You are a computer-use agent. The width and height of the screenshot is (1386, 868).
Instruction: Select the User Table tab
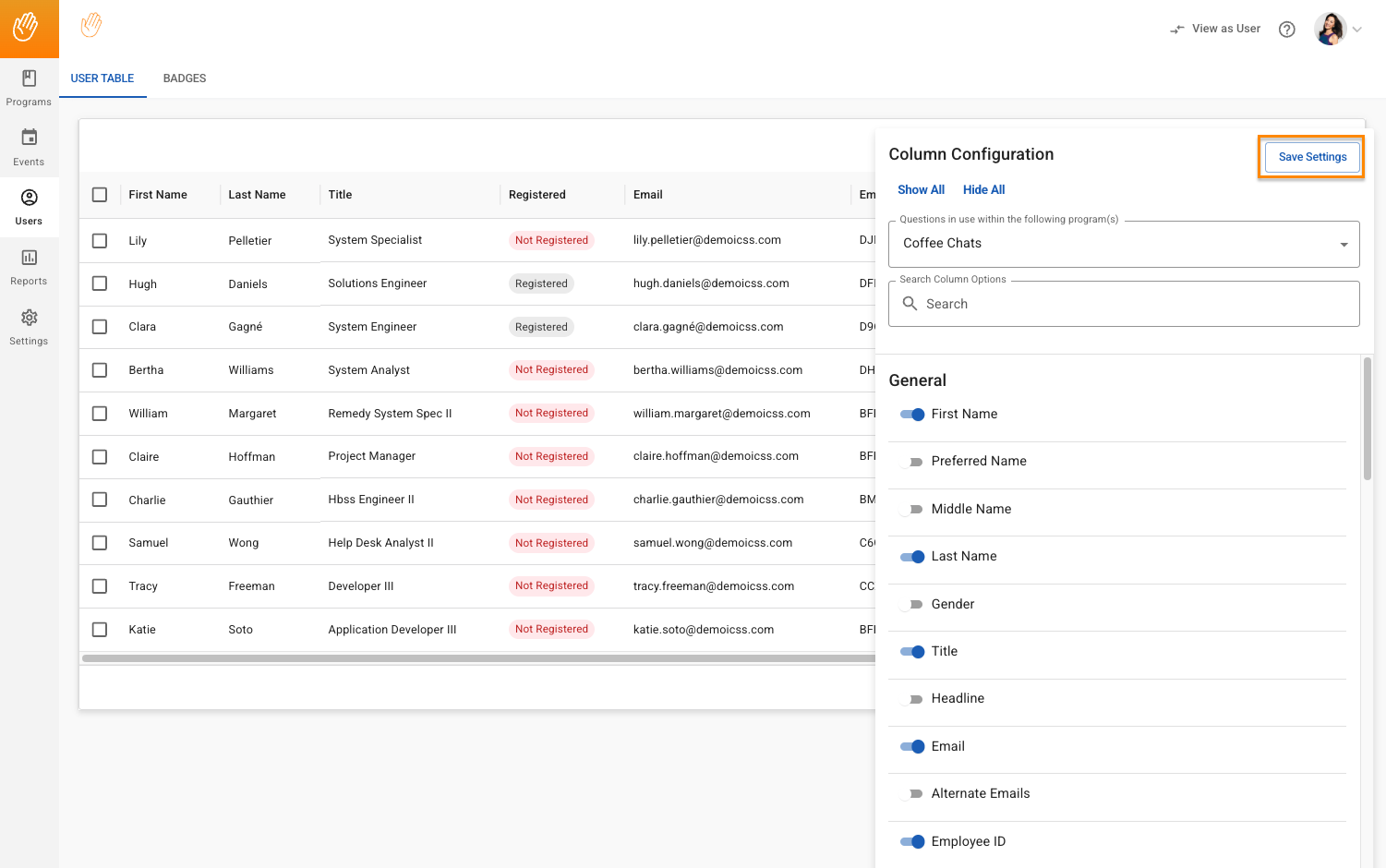pyautogui.click(x=102, y=78)
